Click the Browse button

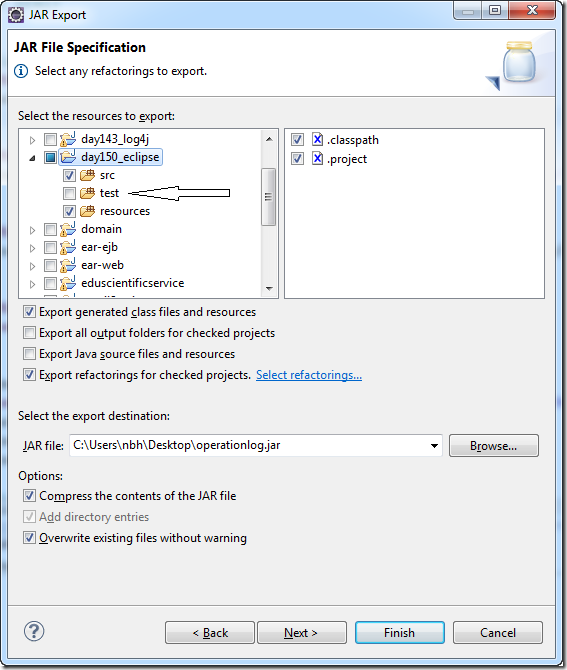coord(494,446)
